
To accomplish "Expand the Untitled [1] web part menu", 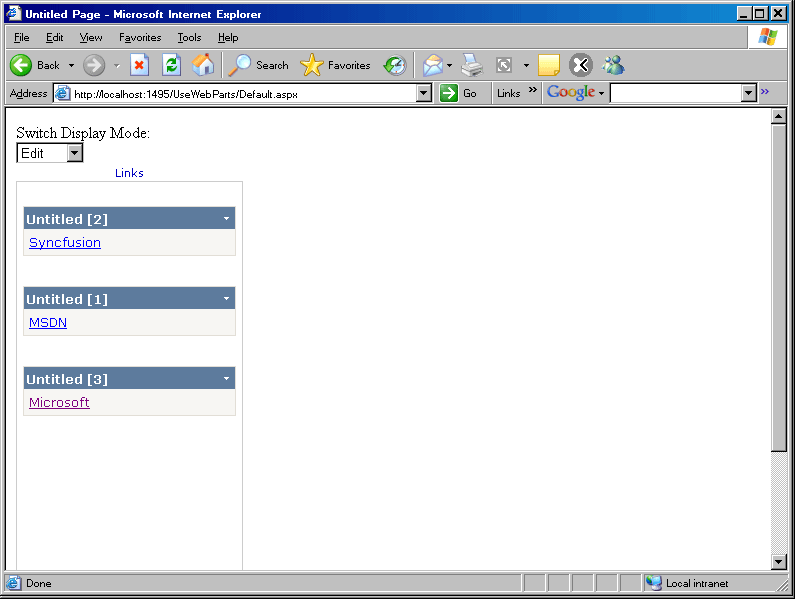I will pos(227,298).
